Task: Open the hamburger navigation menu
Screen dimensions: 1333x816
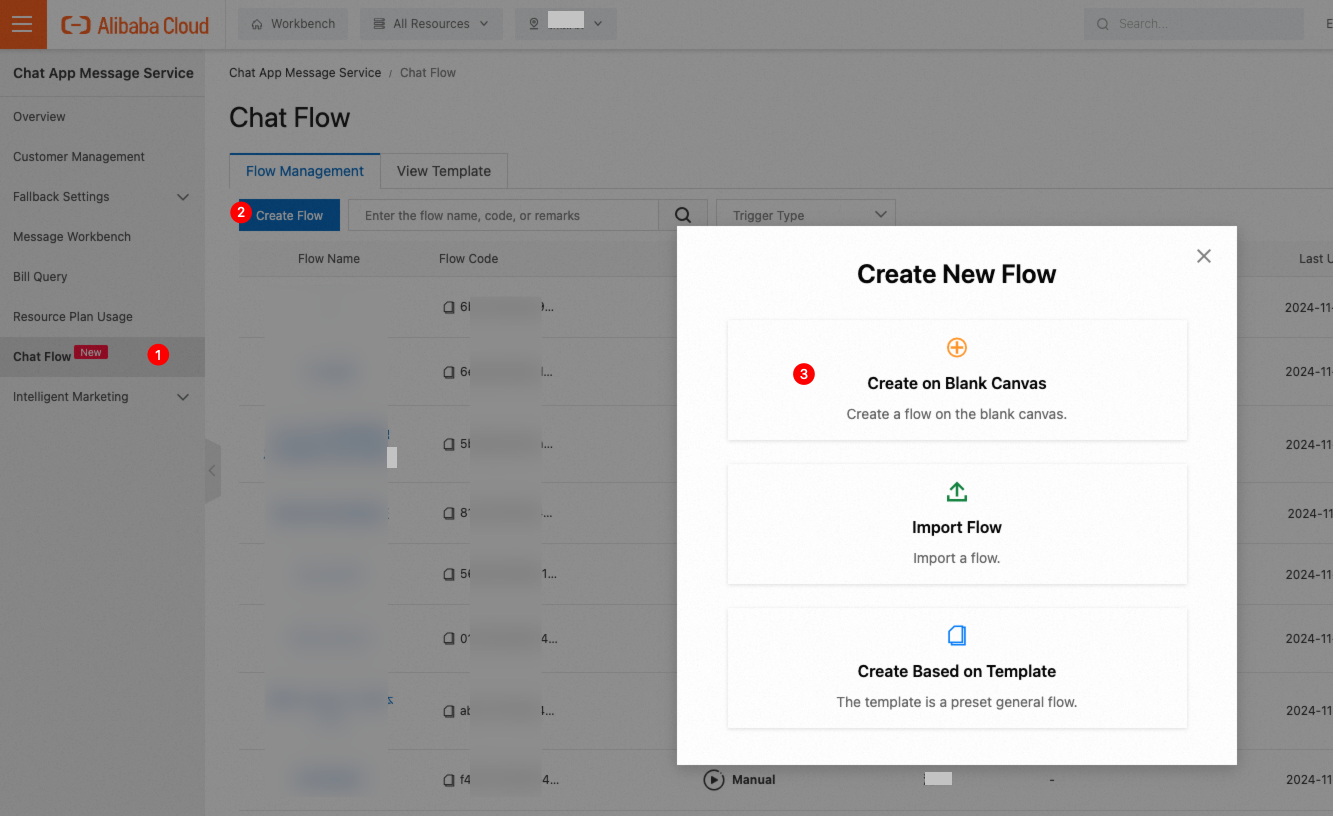Action: pos(22,24)
